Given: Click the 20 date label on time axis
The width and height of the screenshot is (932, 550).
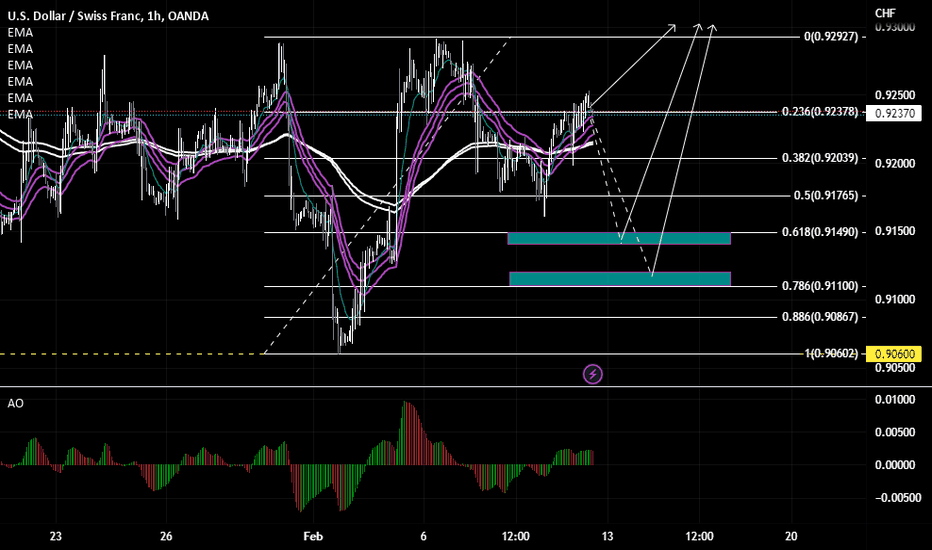Looking at the screenshot, I should (x=791, y=536).
